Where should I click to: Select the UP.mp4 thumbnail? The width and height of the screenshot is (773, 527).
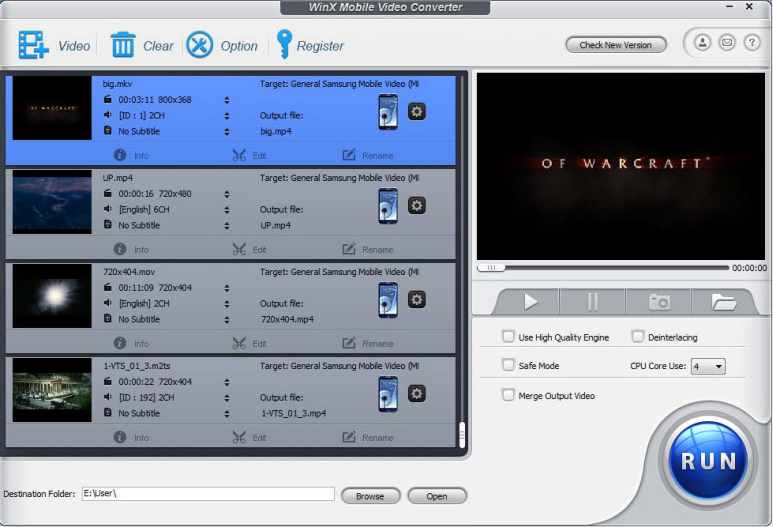coord(52,202)
